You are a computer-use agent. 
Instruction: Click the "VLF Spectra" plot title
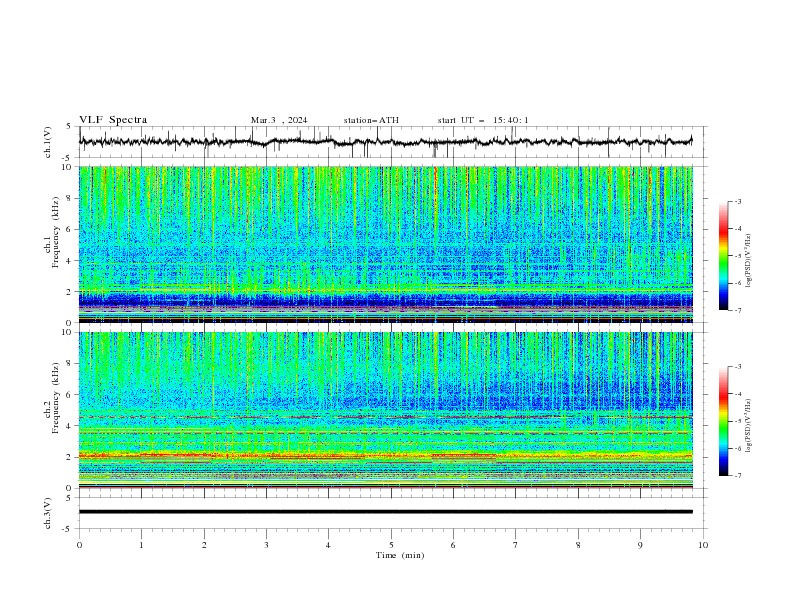(113, 120)
